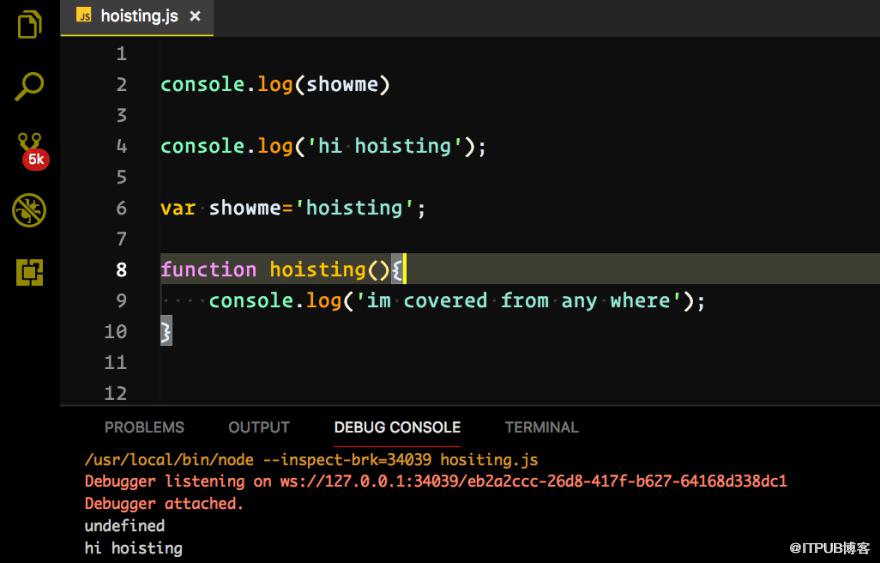Click the JS file icon on tab
The height and width of the screenshot is (563, 880).
pos(84,16)
